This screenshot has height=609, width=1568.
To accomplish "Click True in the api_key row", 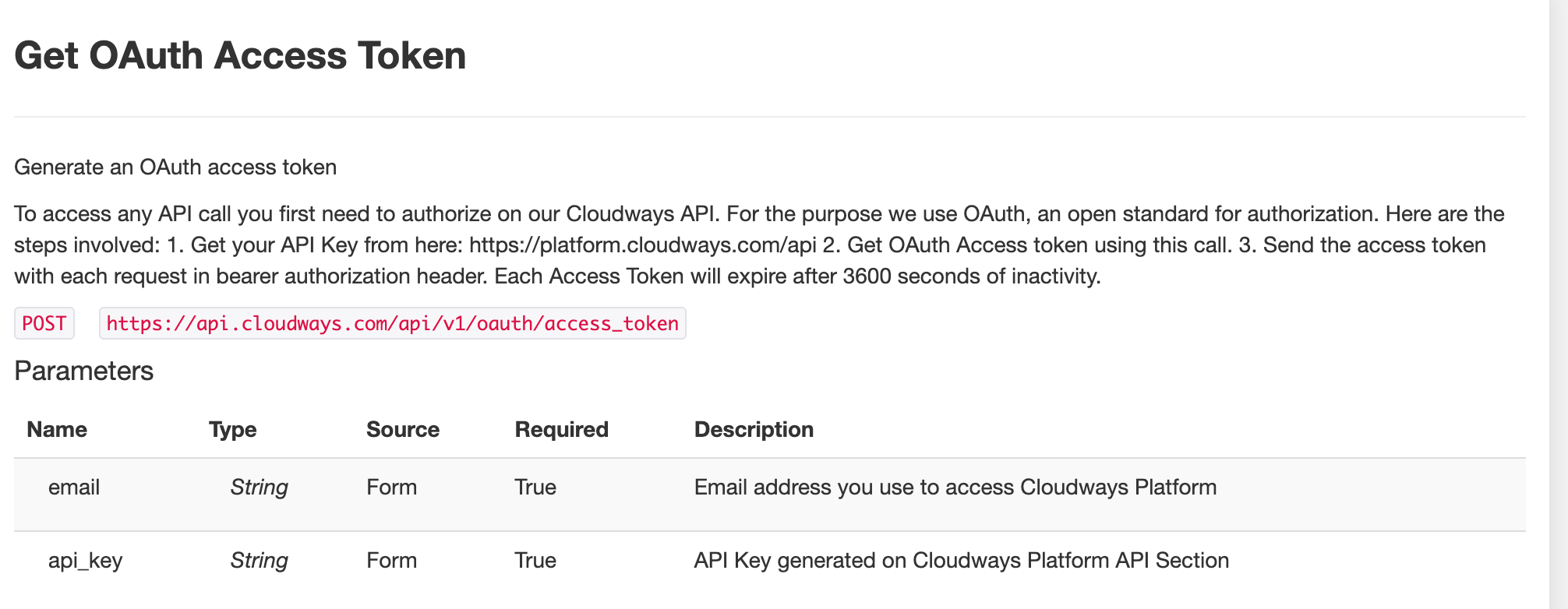I will tap(535, 561).
